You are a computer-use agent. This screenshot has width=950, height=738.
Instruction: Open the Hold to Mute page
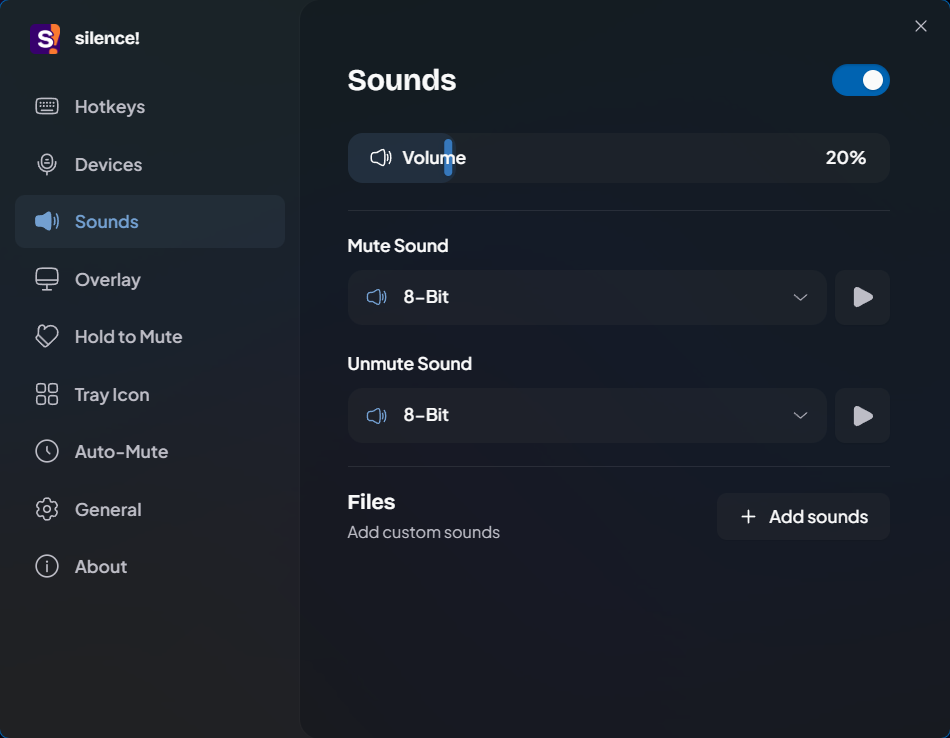tap(150, 336)
